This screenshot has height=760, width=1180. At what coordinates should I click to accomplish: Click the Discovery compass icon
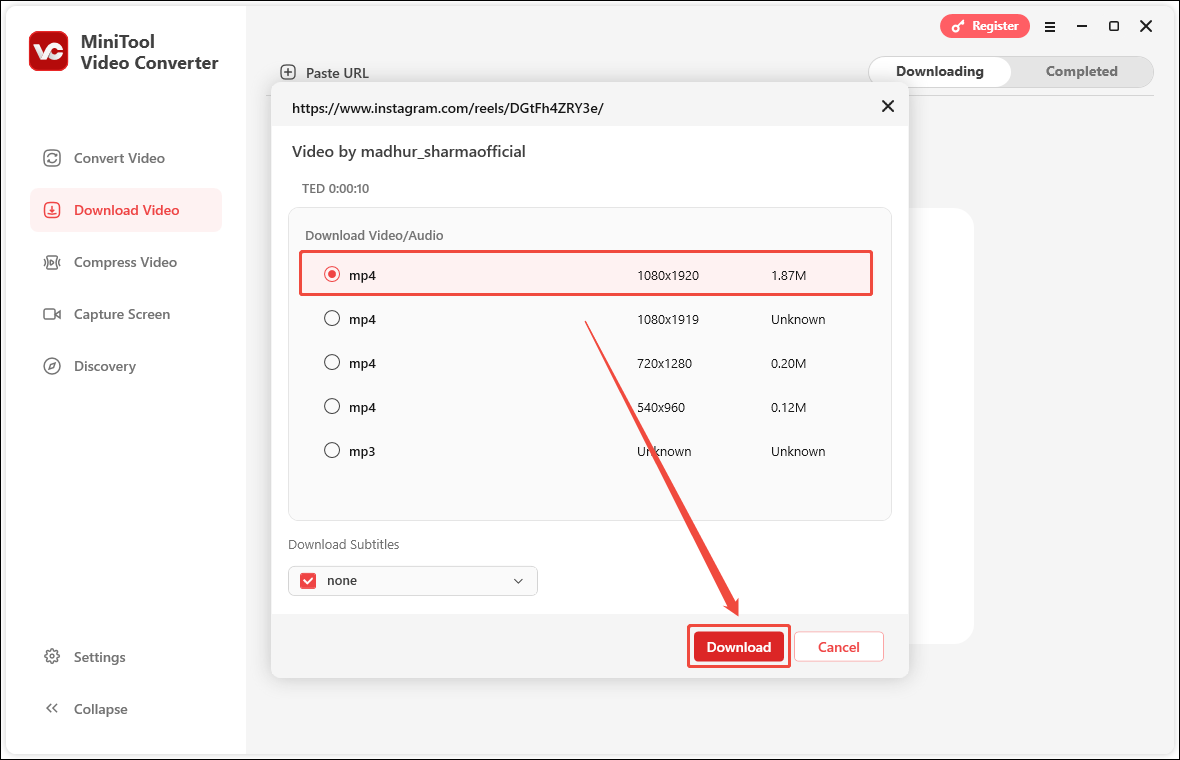click(52, 366)
